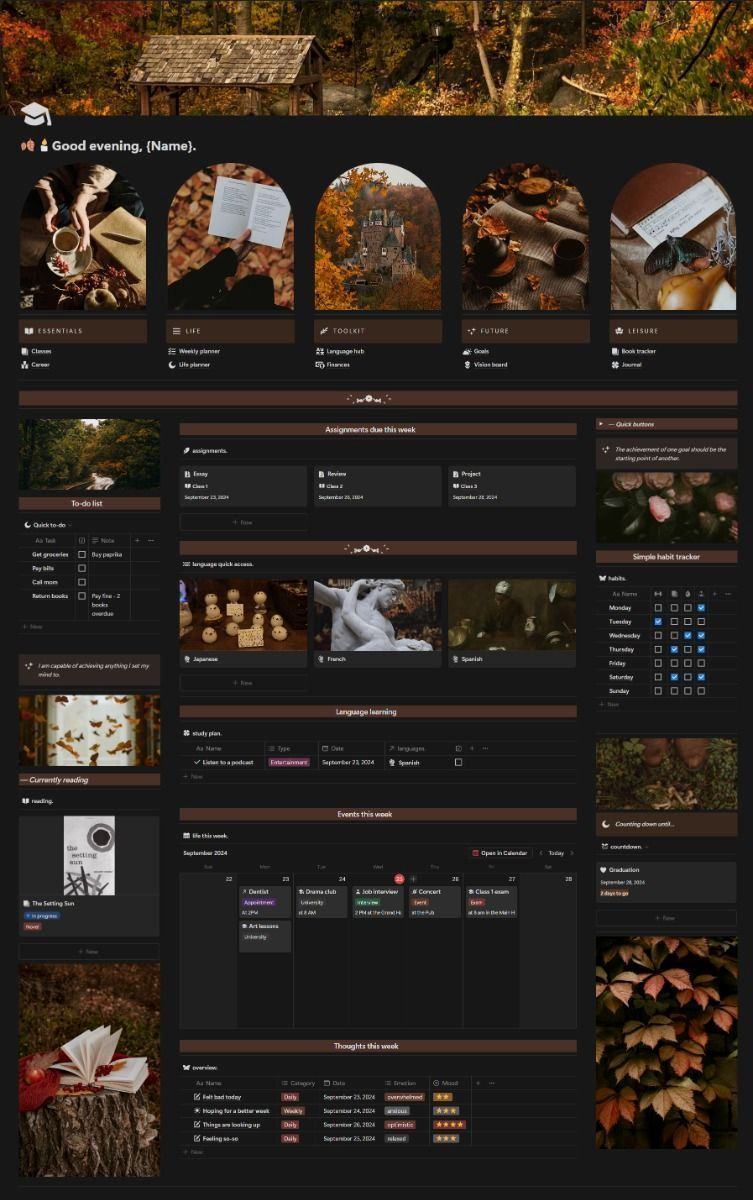Viewport: 753px width, 1200px height.
Task: Add an event with the calendar plus icon
Action: tap(412, 879)
